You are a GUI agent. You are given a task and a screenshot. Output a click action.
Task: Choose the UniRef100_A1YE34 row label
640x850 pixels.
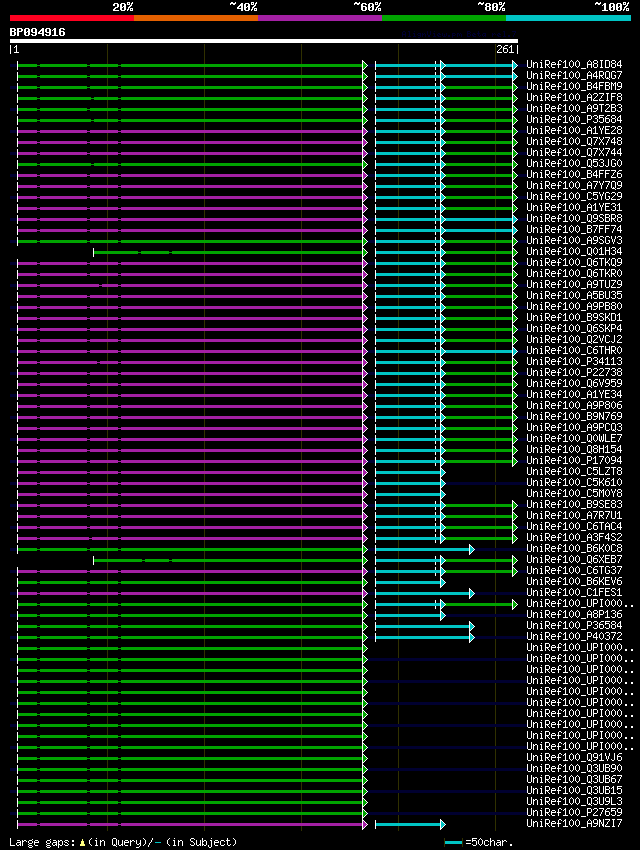coord(574,394)
